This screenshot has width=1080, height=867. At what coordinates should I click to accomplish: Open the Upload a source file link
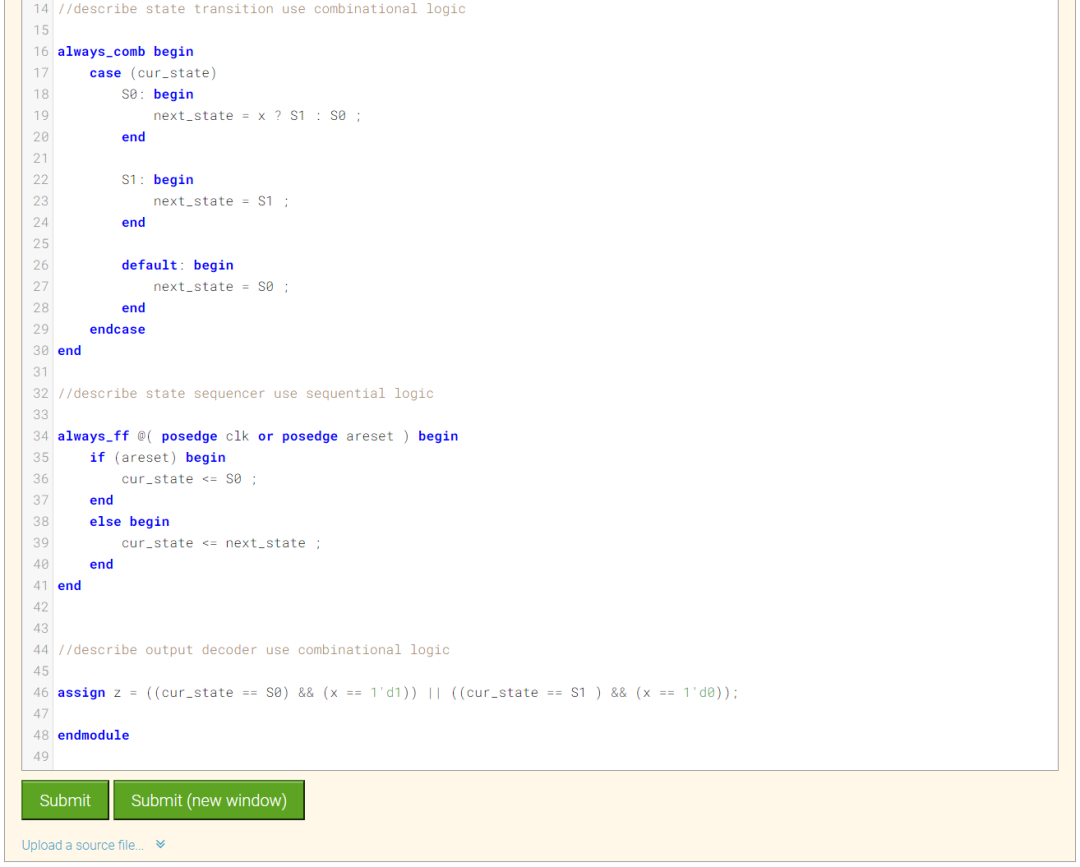click(x=81, y=845)
